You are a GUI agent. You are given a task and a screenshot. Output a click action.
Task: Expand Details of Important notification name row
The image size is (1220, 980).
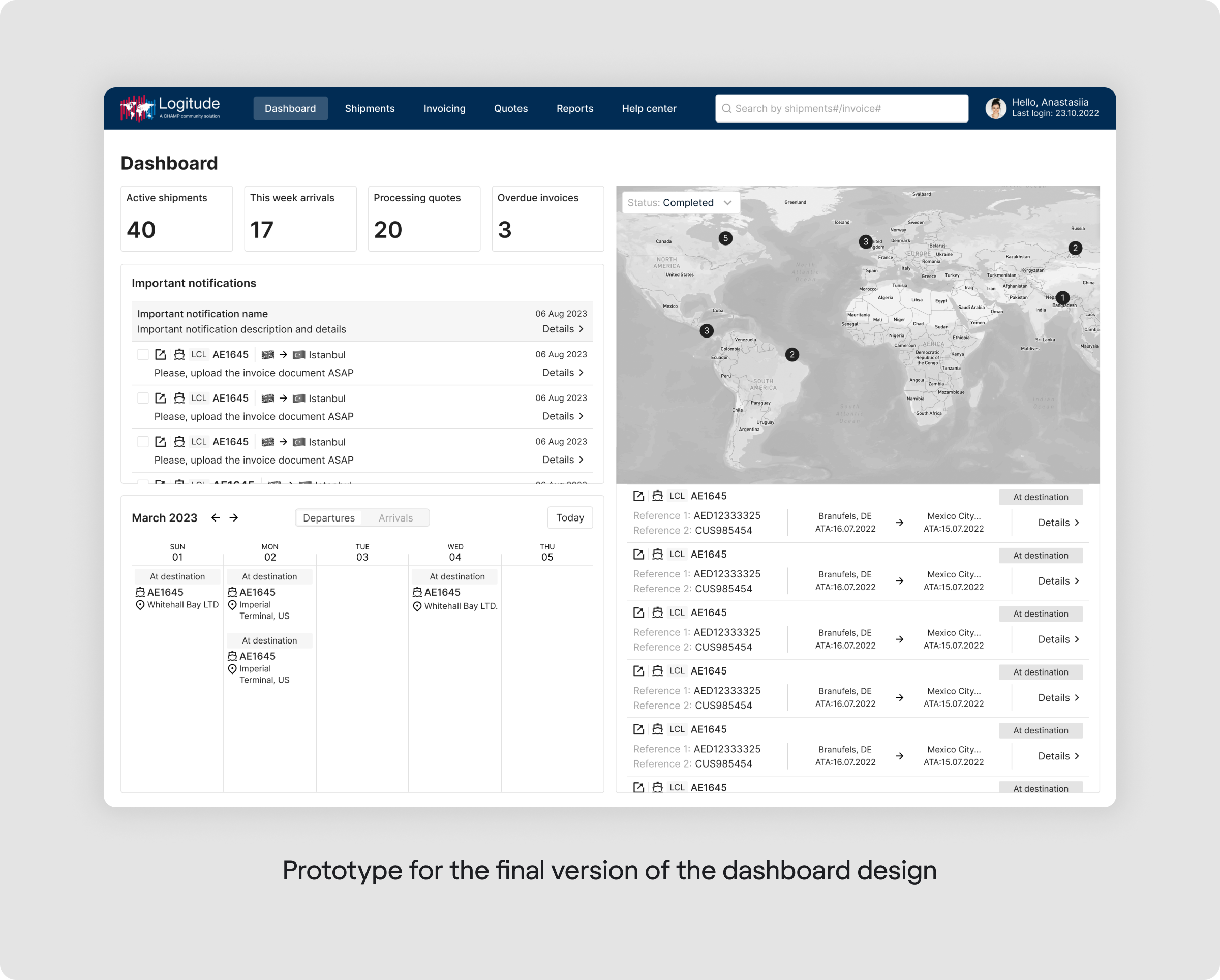[x=562, y=329]
